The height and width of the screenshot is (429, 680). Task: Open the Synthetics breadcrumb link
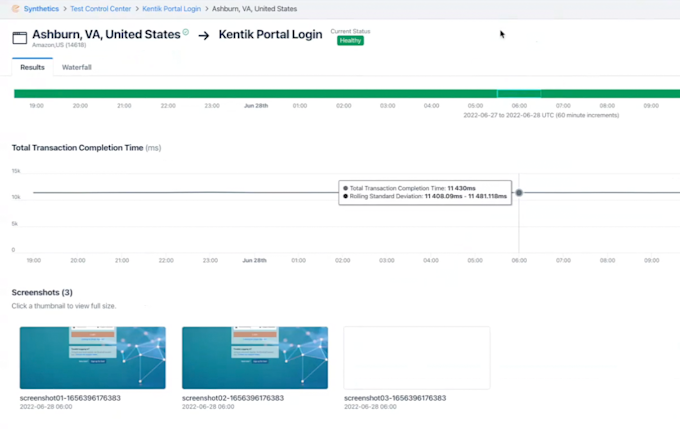click(x=41, y=9)
